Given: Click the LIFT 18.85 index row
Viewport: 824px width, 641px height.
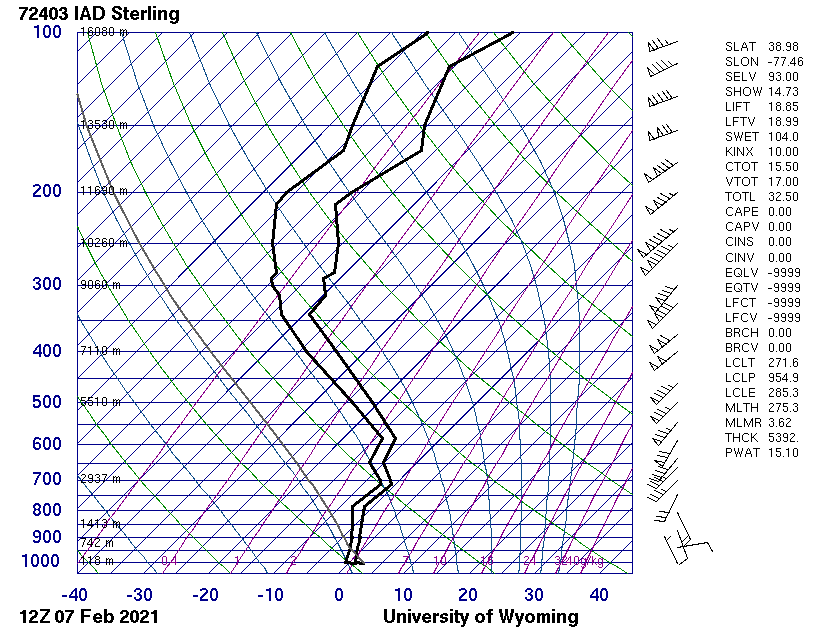Looking at the screenshot, I should pos(762,107).
